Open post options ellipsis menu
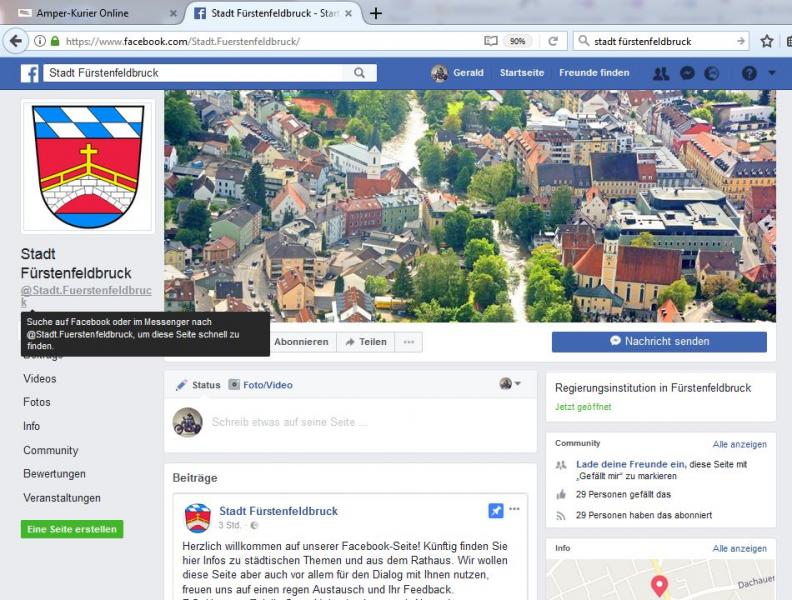 514,509
